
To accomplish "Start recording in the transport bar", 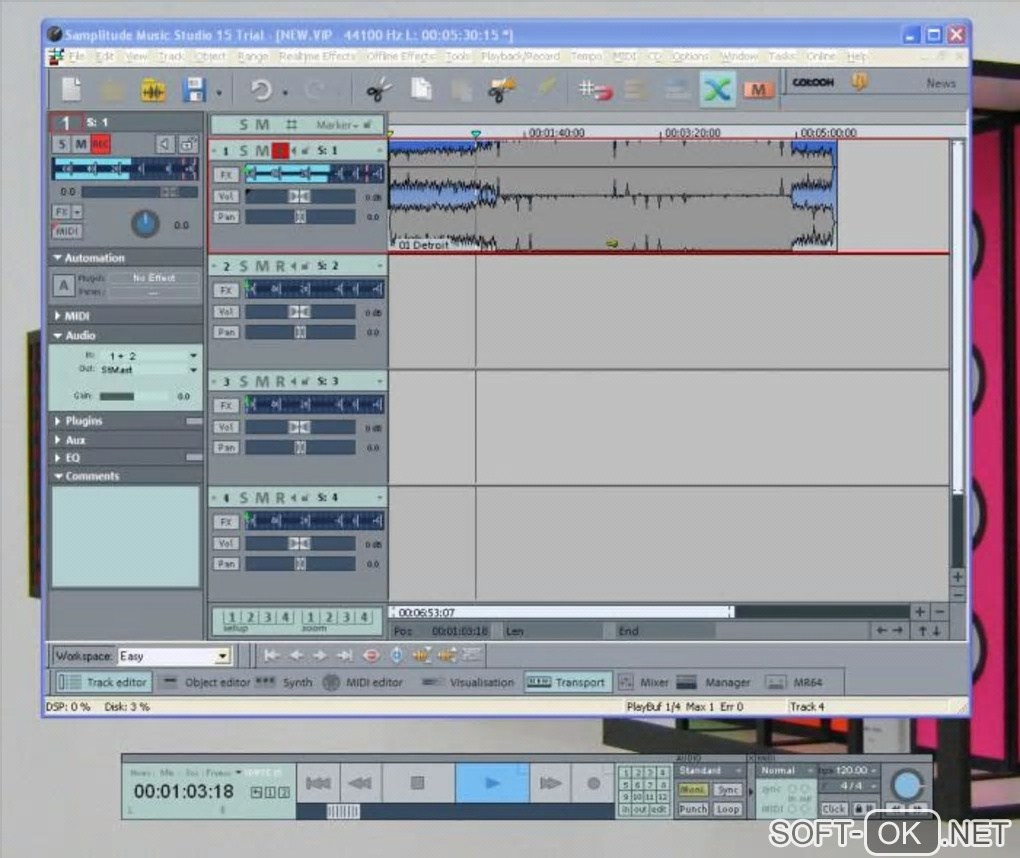I will coord(593,783).
